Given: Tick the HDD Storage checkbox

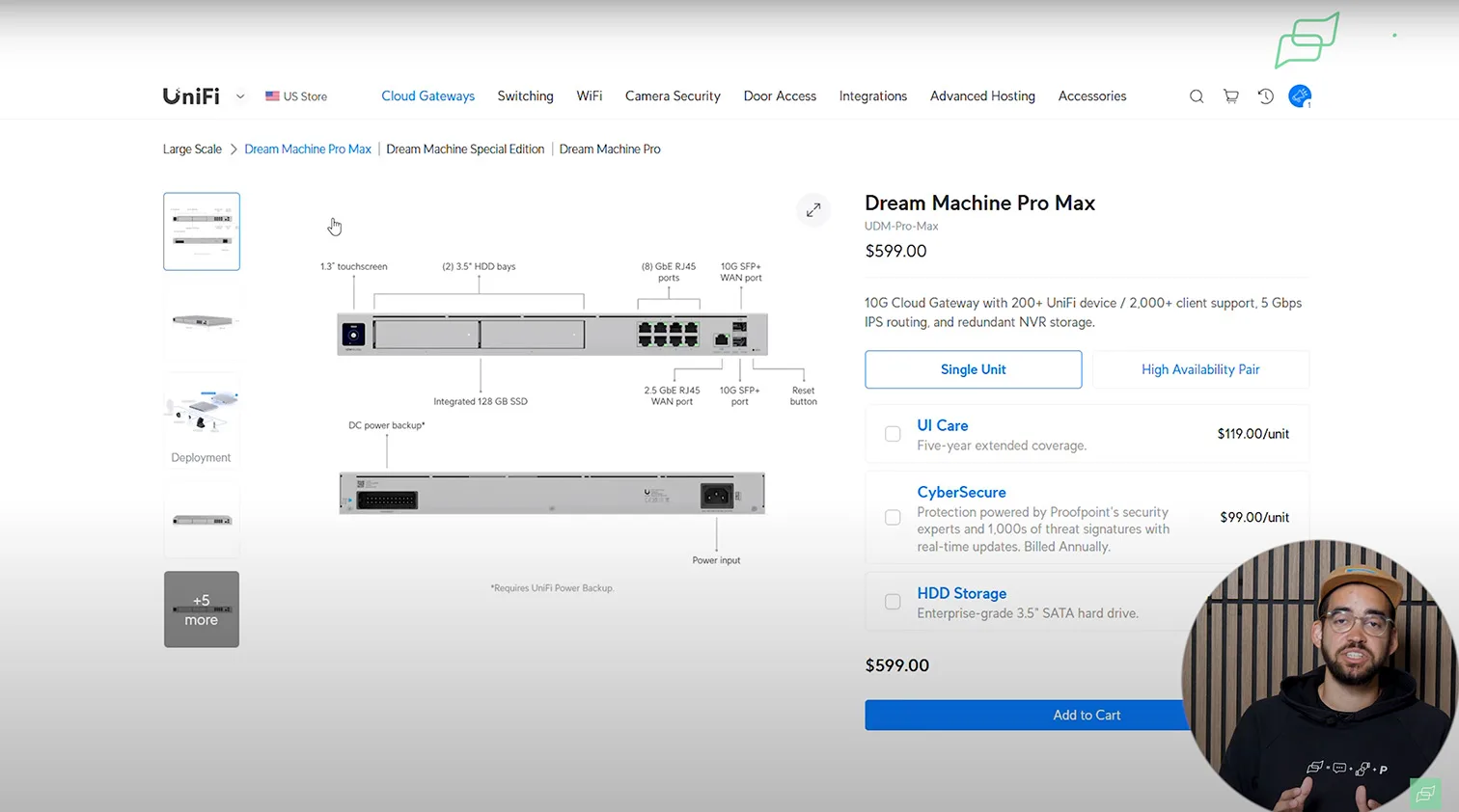Looking at the screenshot, I should pyautogui.click(x=893, y=602).
